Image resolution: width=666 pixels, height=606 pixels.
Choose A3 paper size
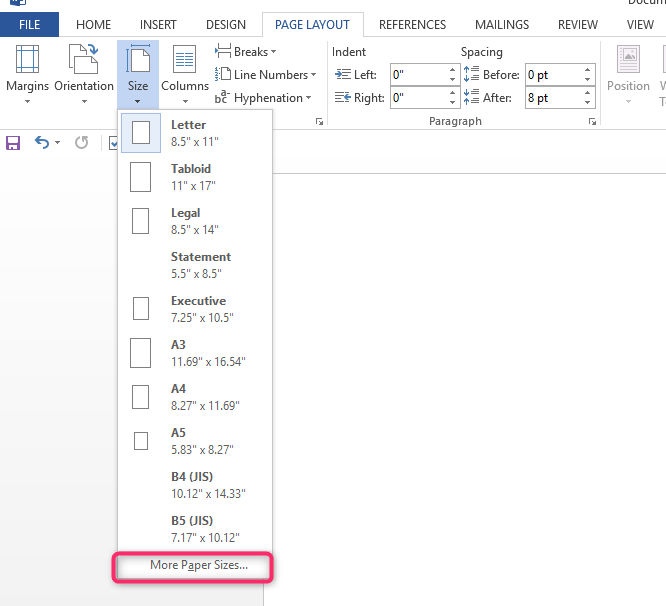[x=195, y=353]
